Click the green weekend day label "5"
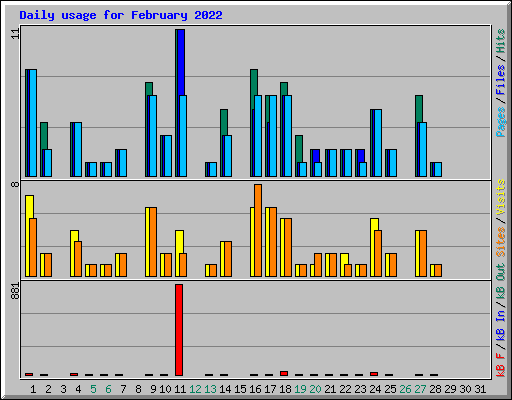512x400 pixels. point(93,389)
